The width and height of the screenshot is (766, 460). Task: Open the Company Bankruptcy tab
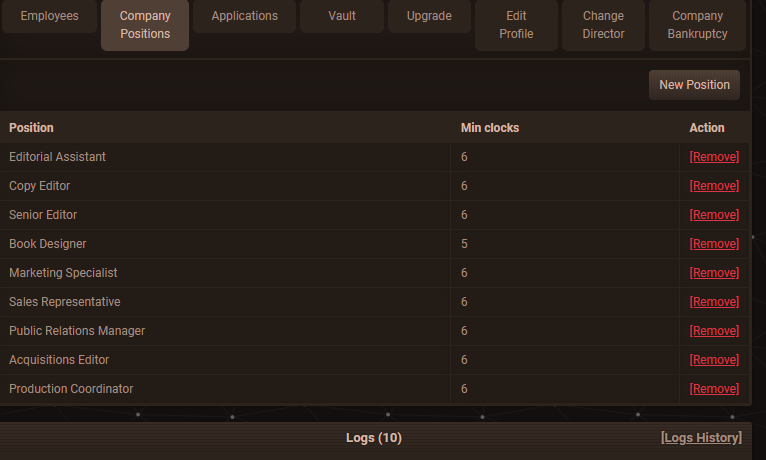pyautogui.click(x=697, y=25)
